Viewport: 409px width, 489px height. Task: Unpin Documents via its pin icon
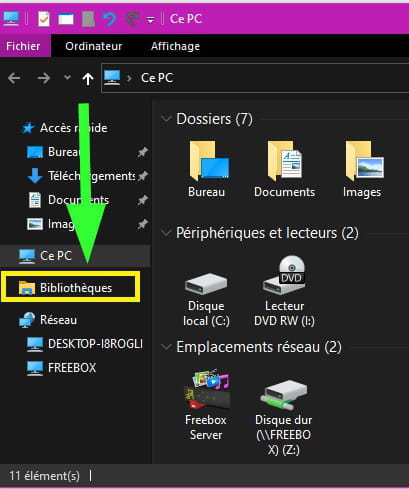[x=143, y=200]
